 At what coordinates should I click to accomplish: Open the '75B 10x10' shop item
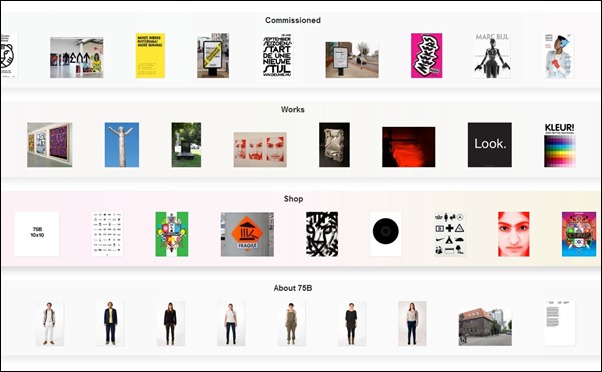[x=37, y=234]
